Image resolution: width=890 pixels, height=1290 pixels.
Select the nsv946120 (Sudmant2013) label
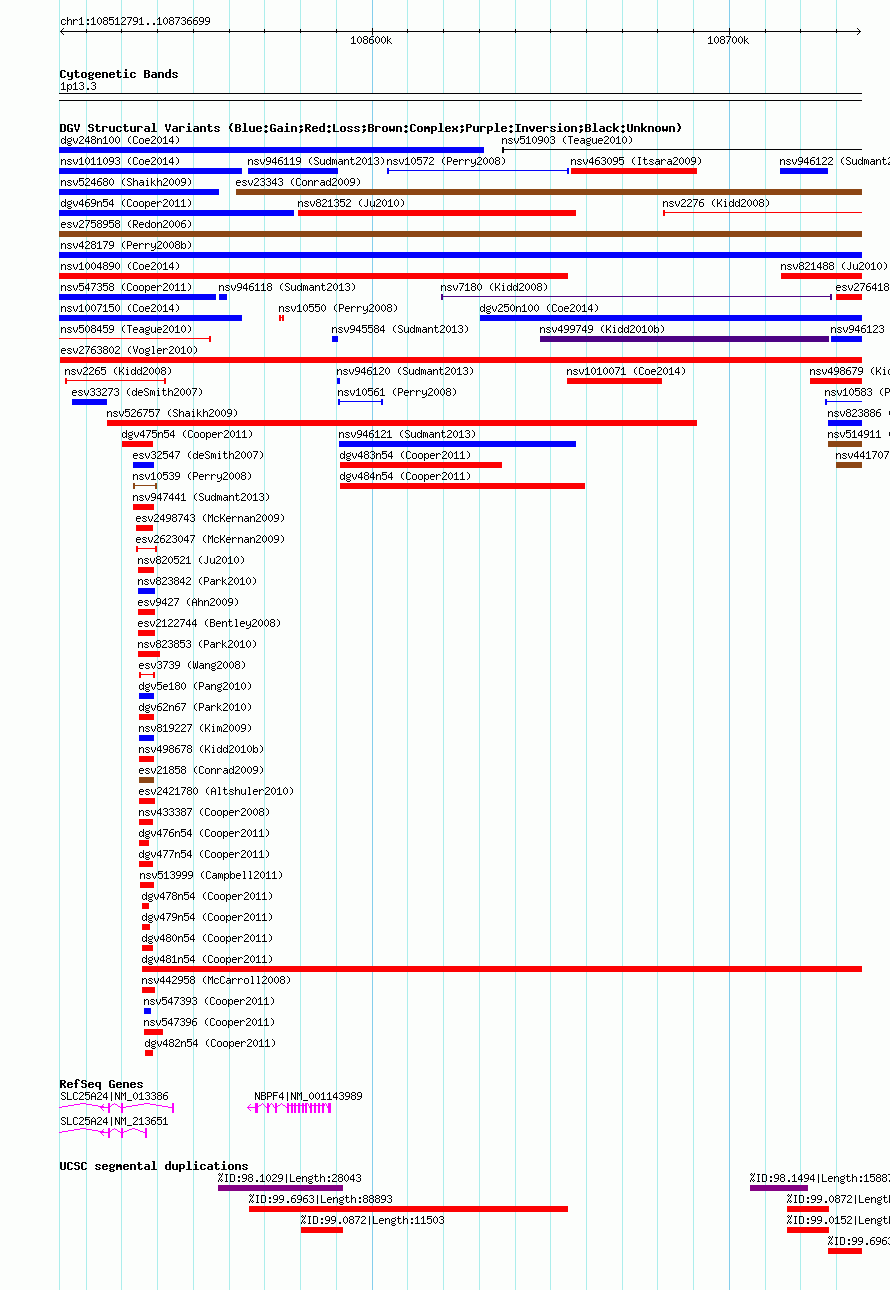[x=405, y=371]
